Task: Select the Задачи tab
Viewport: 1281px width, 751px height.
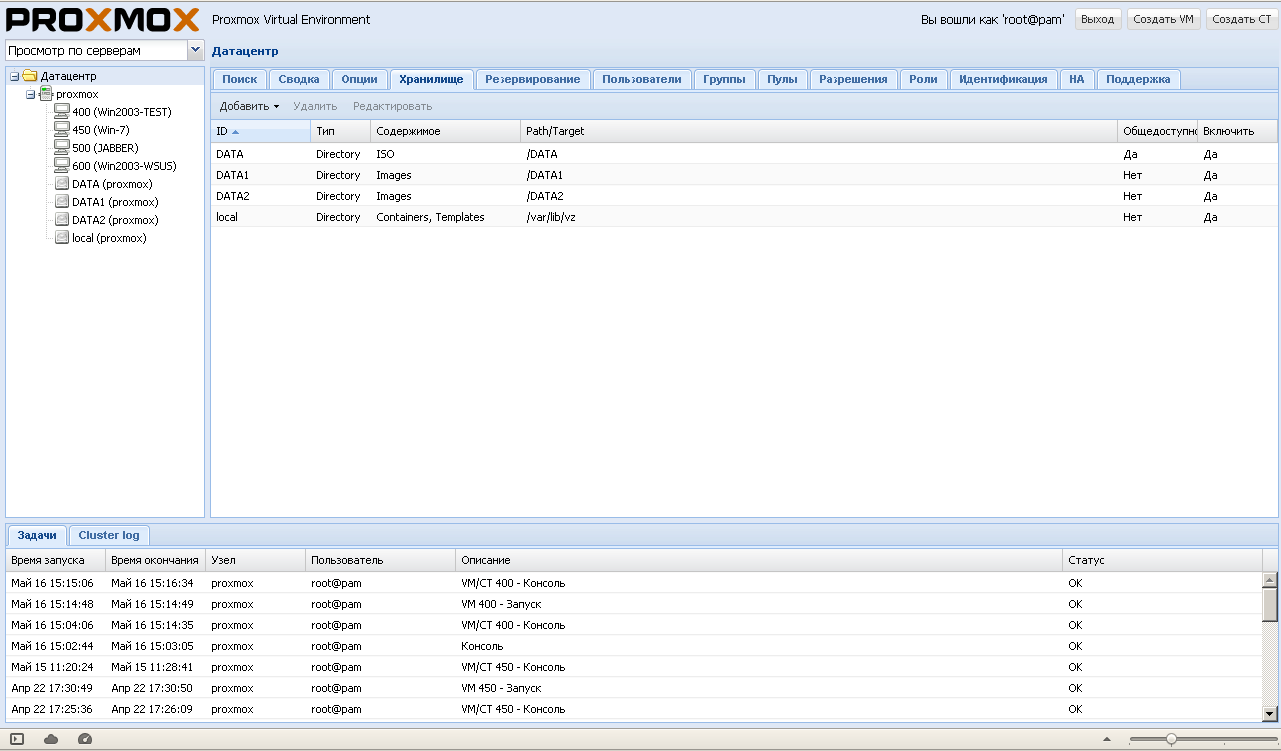Action: tap(37, 535)
